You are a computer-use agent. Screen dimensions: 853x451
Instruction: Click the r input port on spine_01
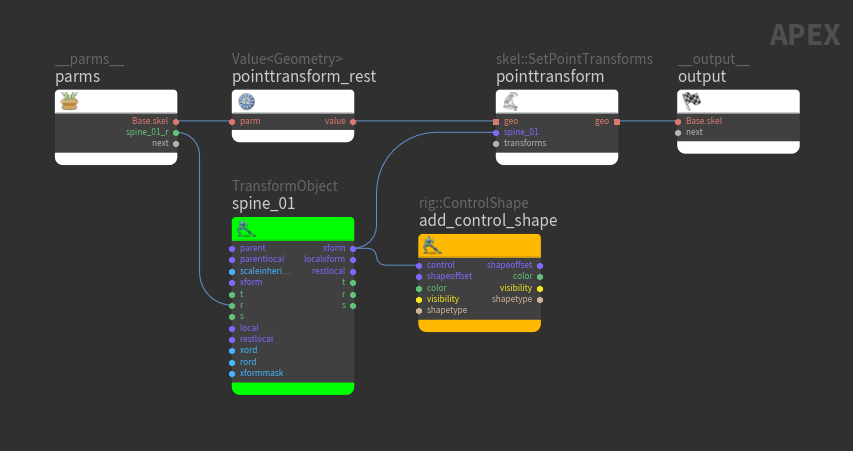[232, 305]
